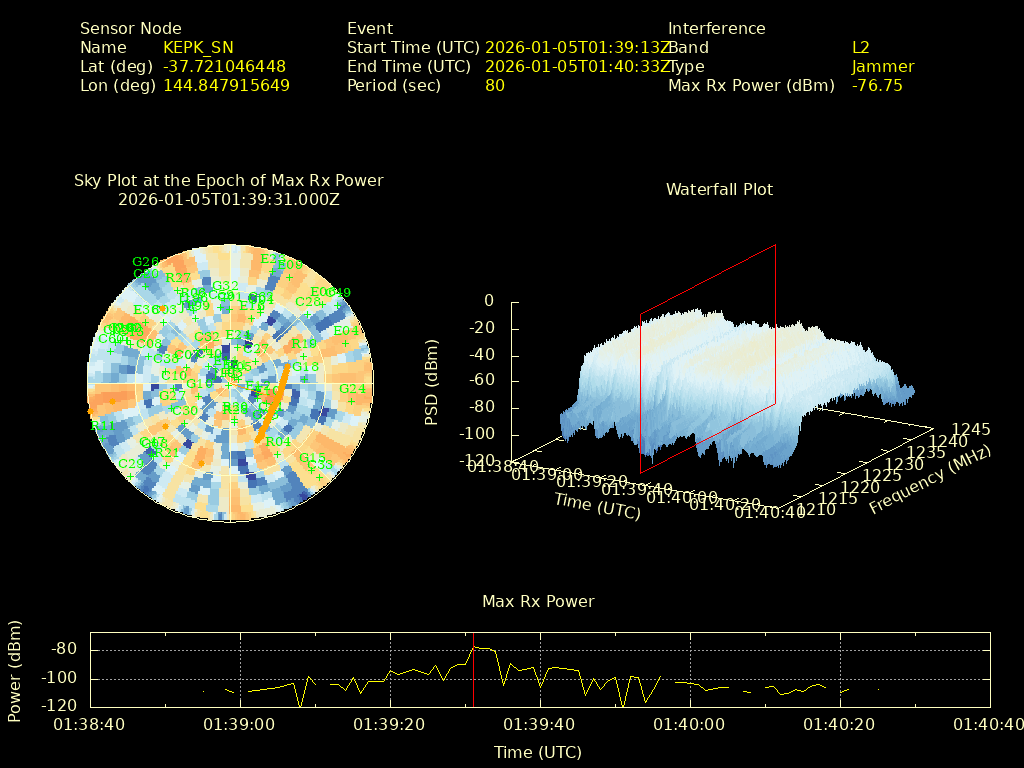Click the sensor name value KEPK_SN
The image size is (1024, 768).
[x=198, y=48]
